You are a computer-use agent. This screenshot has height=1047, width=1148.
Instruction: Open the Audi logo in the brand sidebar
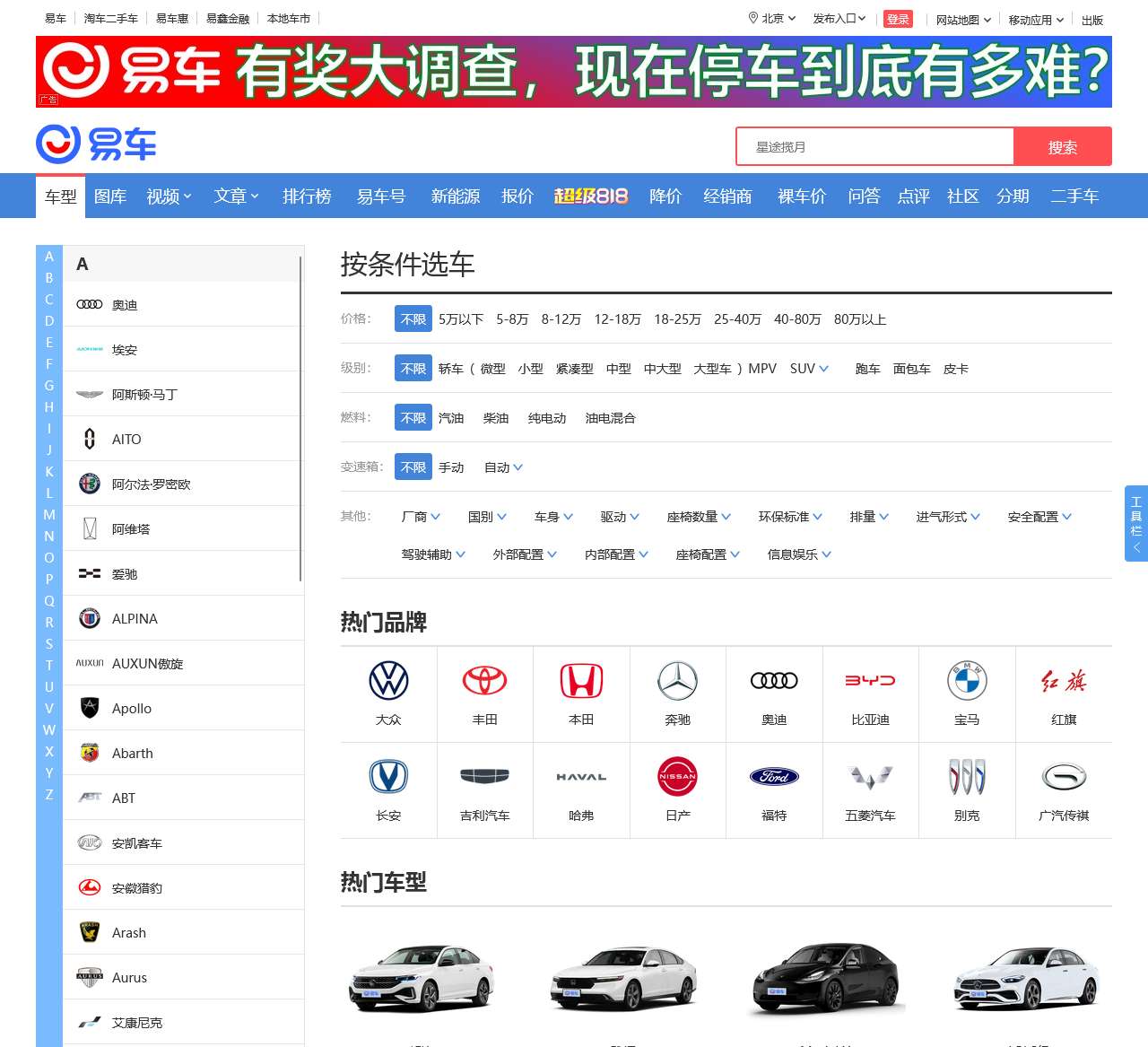[x=90, y=305]
